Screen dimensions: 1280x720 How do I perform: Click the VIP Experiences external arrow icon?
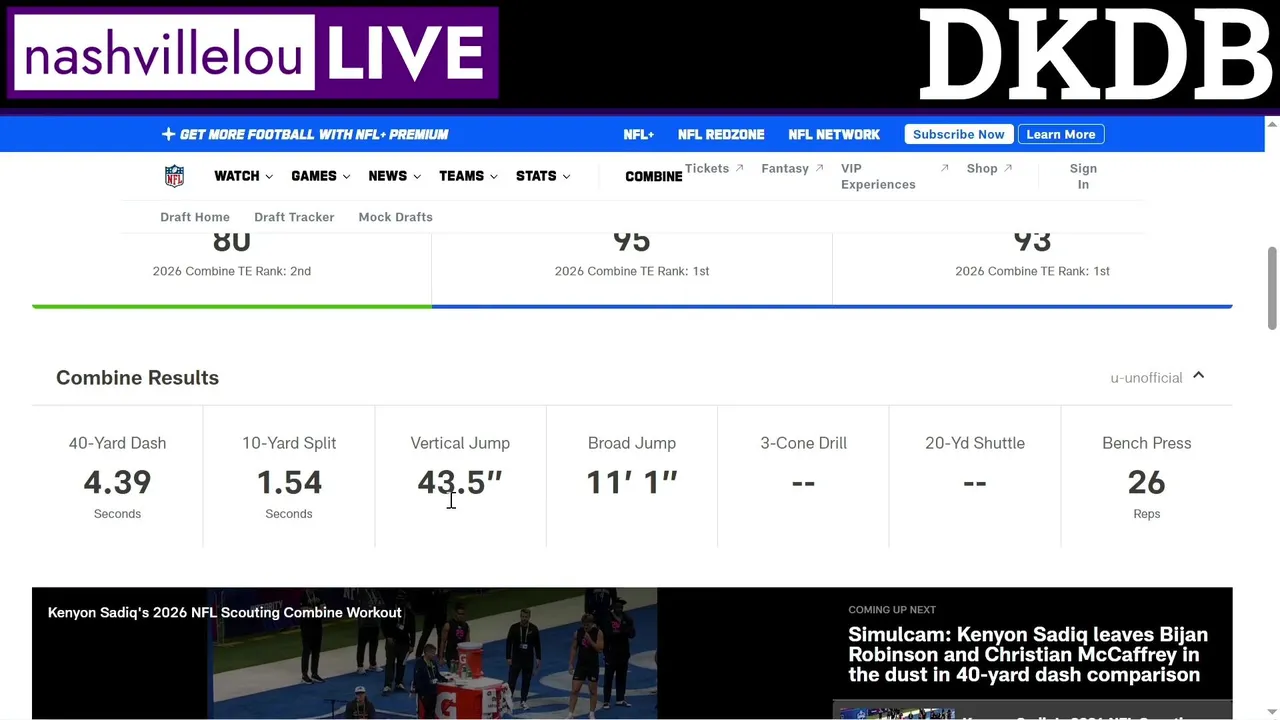944,168
